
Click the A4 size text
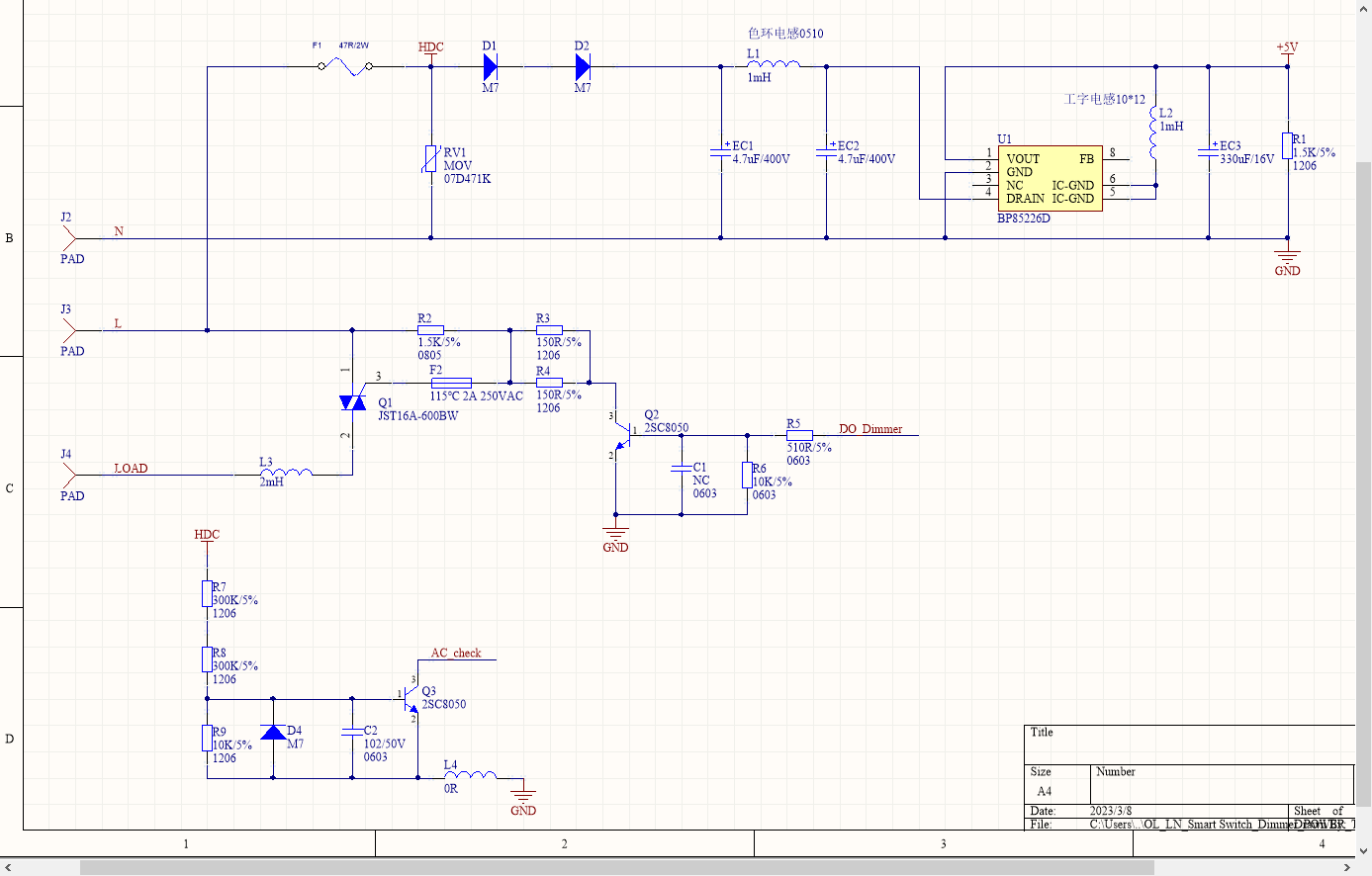click(1045, 791)
